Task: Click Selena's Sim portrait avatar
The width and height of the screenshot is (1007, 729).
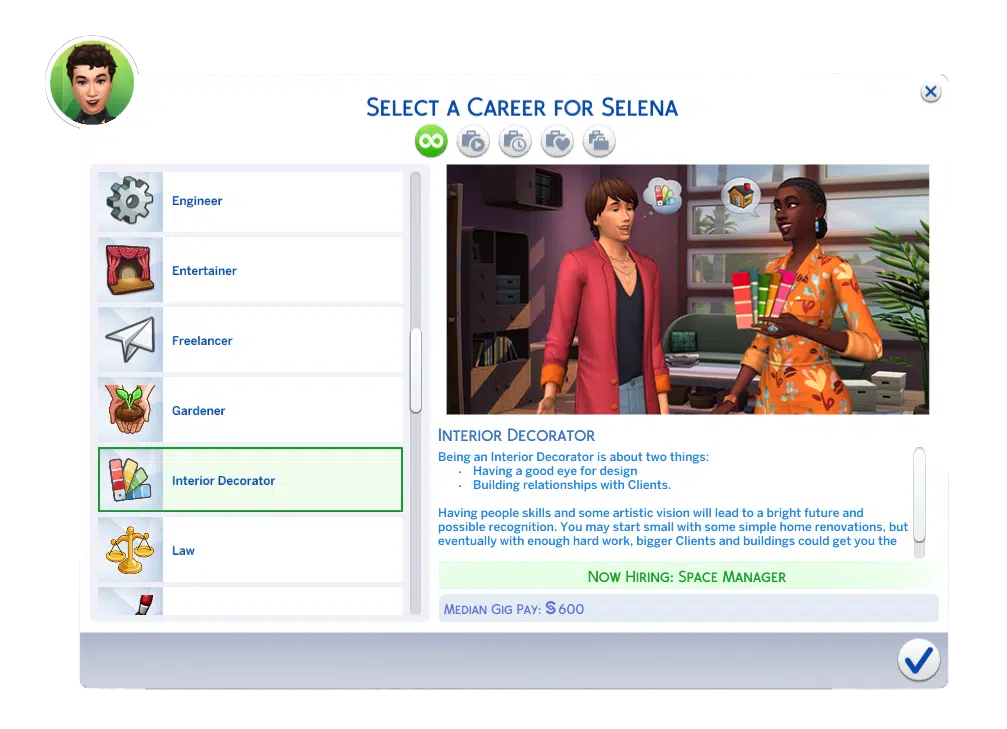Action: click(90, 82)
